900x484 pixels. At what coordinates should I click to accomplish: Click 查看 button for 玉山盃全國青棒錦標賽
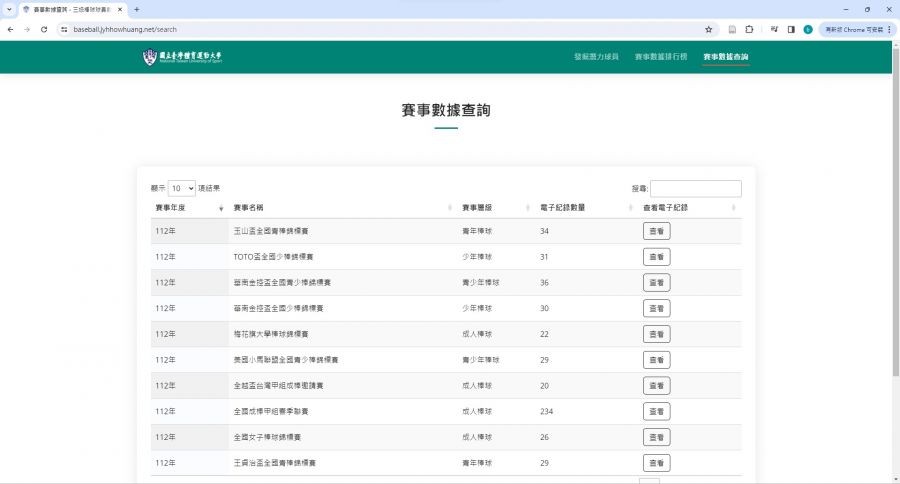tap(656, 231)
